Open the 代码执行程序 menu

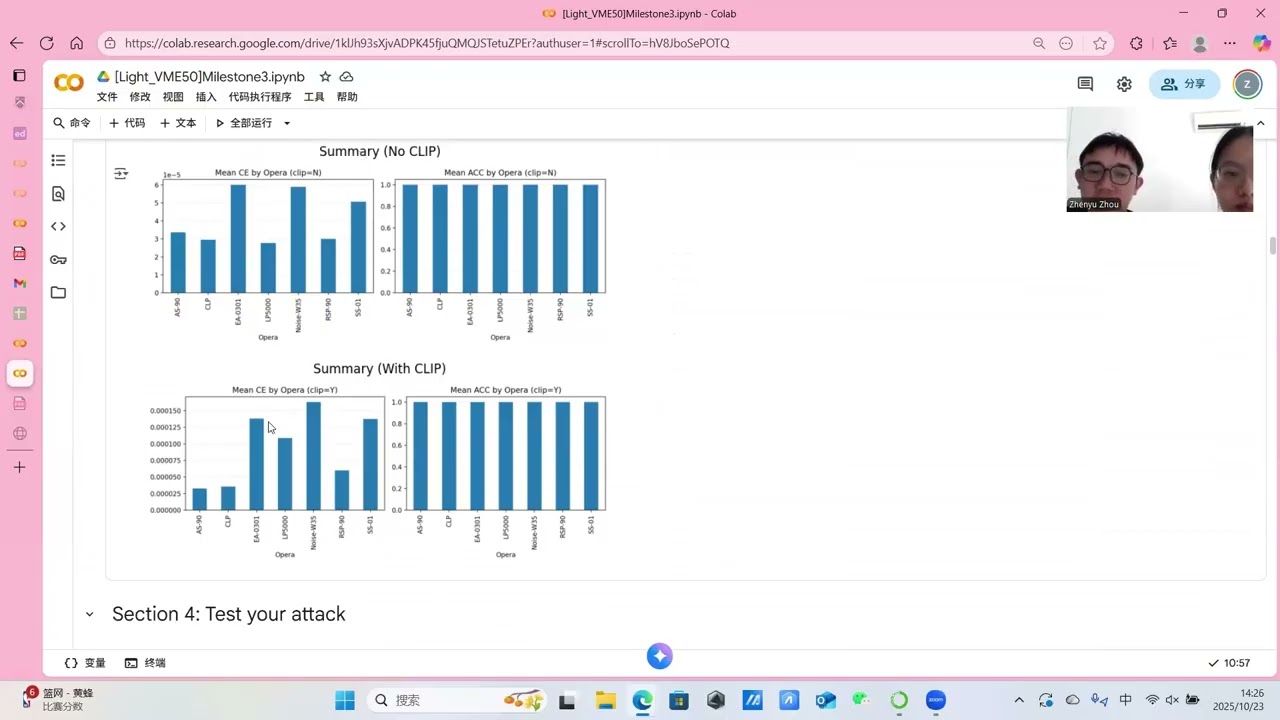click(x=260, y=97)
